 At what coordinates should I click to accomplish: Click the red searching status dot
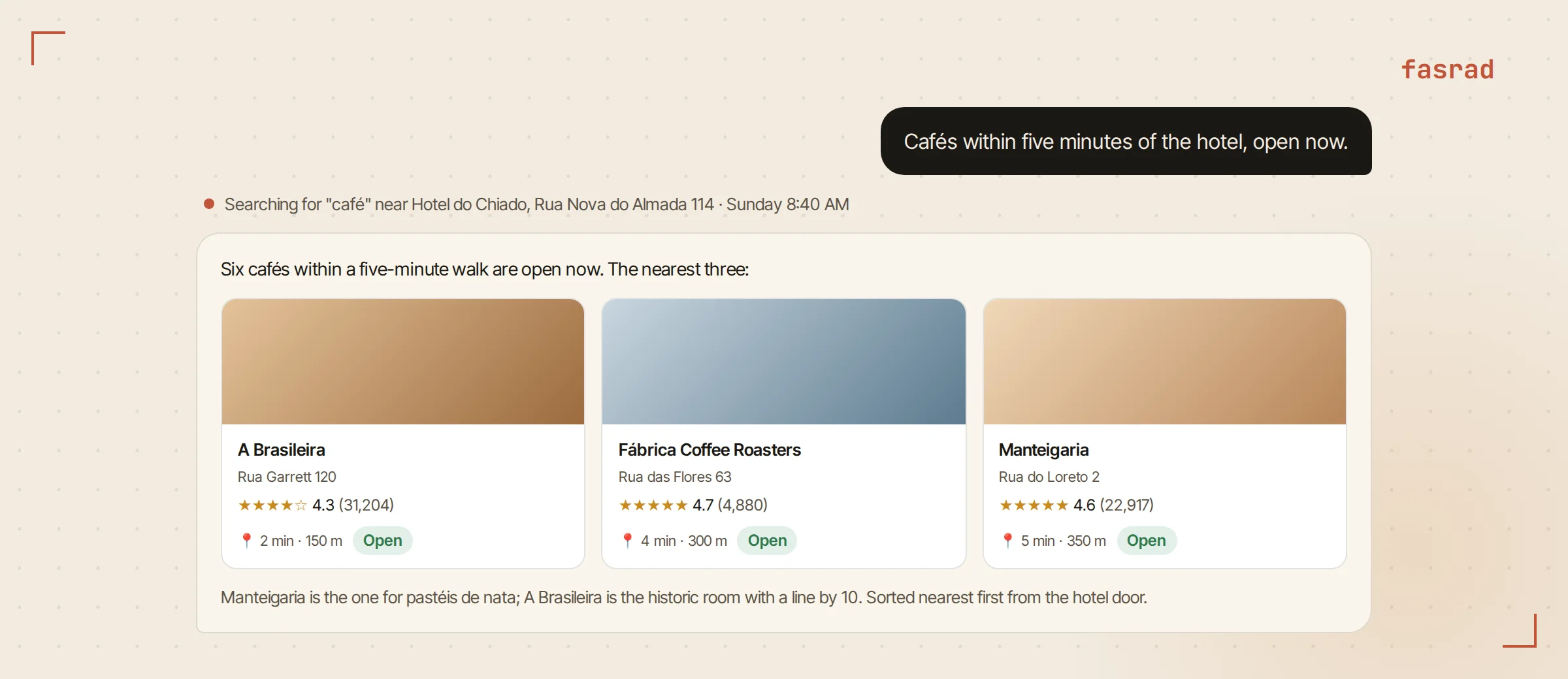209,204
